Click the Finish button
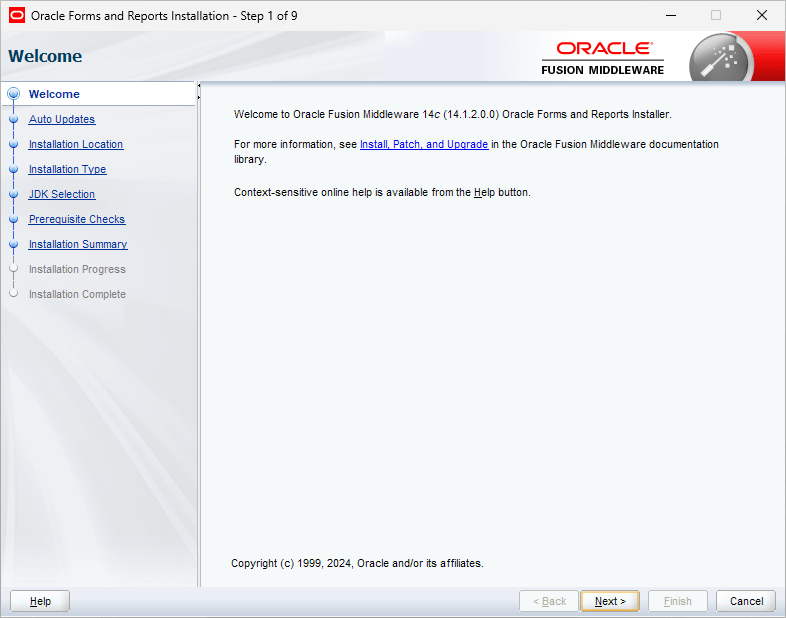Screen dimensions: 786x618 pyautogui.click(x=678, y=601)
